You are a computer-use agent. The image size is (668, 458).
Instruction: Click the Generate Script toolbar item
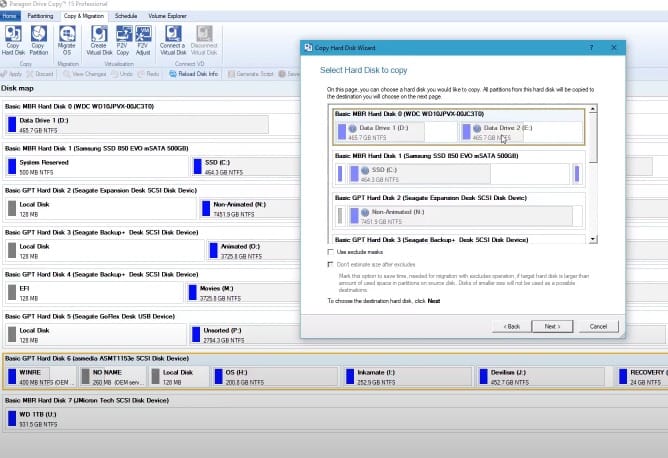point(258,74)
